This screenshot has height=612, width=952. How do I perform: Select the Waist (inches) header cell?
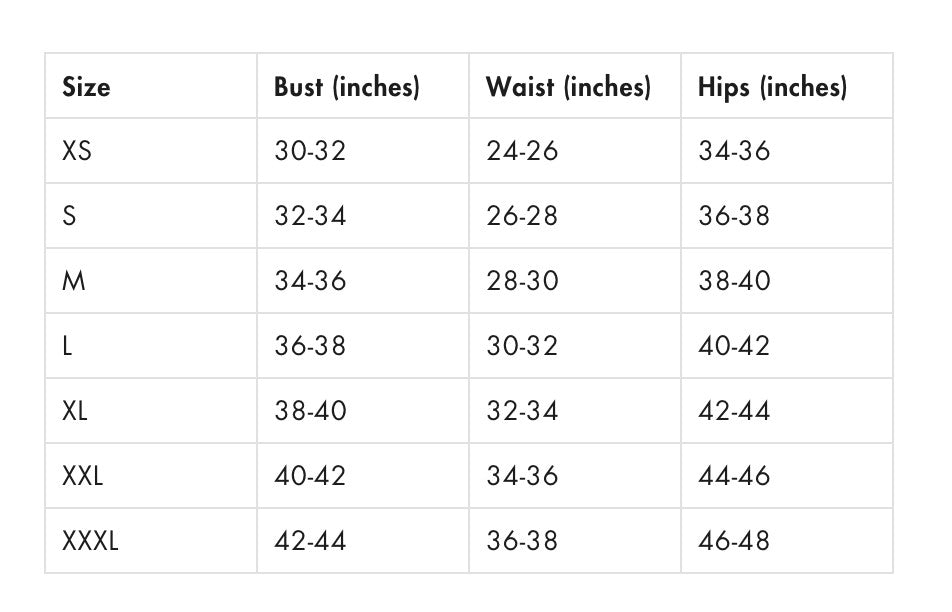click(568, 87)
